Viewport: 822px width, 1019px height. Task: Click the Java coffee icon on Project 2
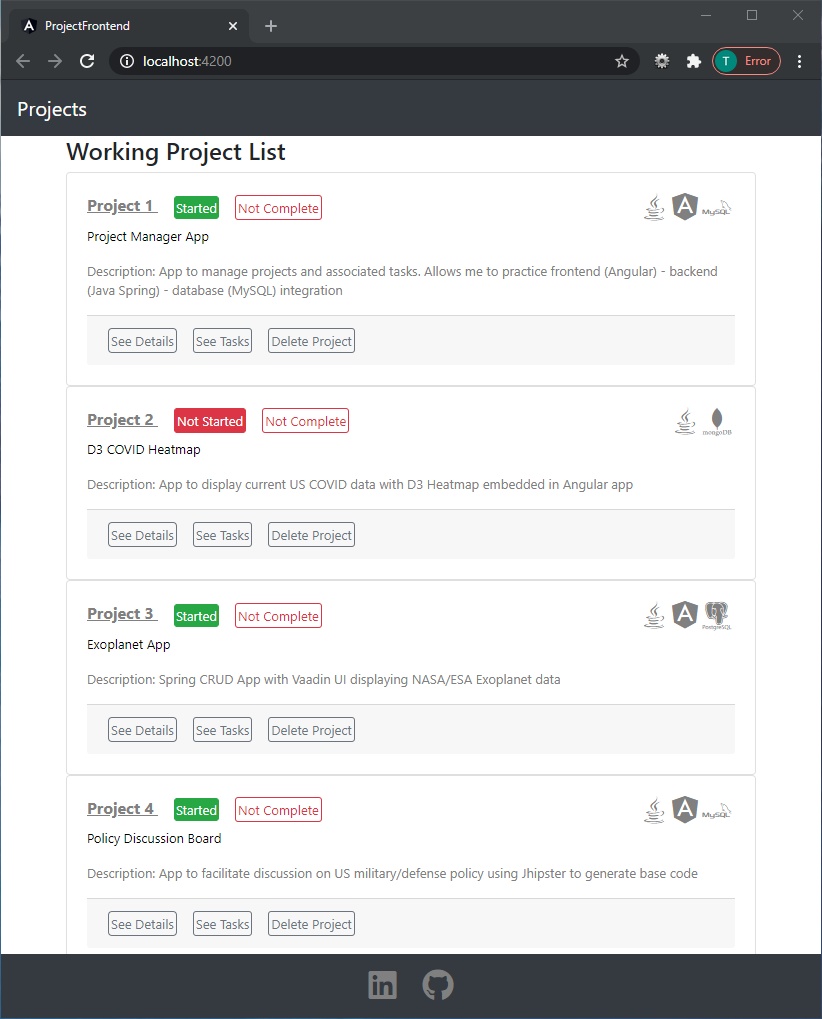[x=685, y=421]
